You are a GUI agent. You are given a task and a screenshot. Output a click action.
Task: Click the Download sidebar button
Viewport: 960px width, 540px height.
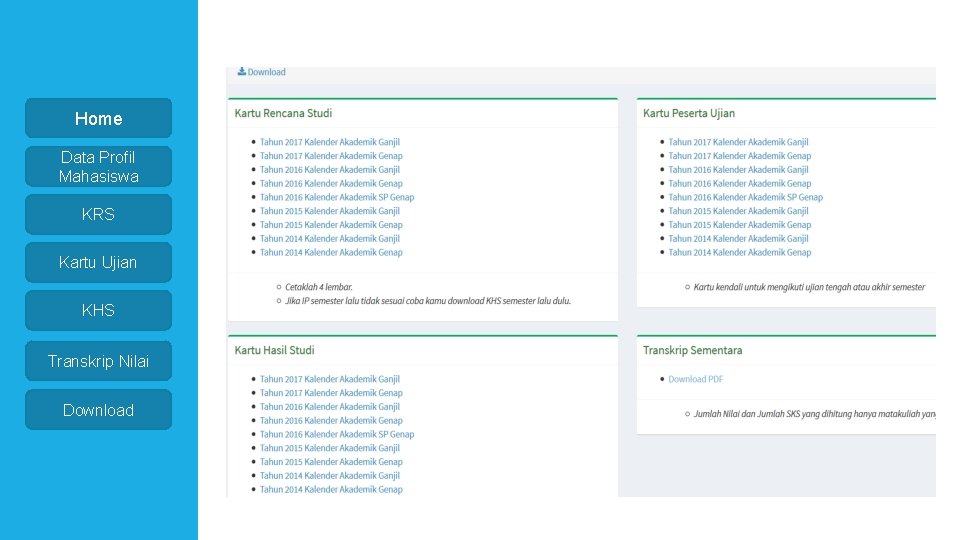click(x=98, y=410)
